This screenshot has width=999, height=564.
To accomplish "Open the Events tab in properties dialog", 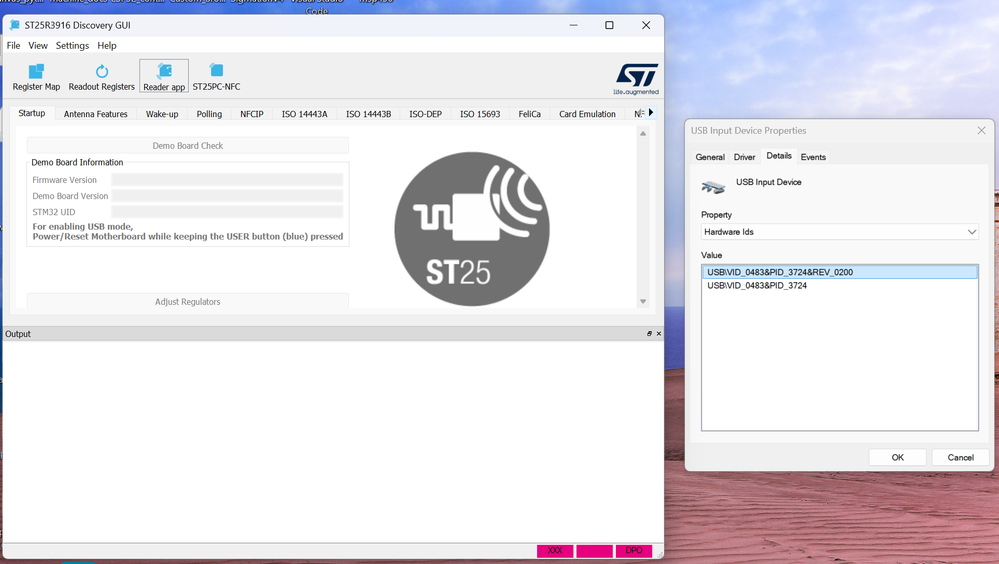I will coord(813,157).
